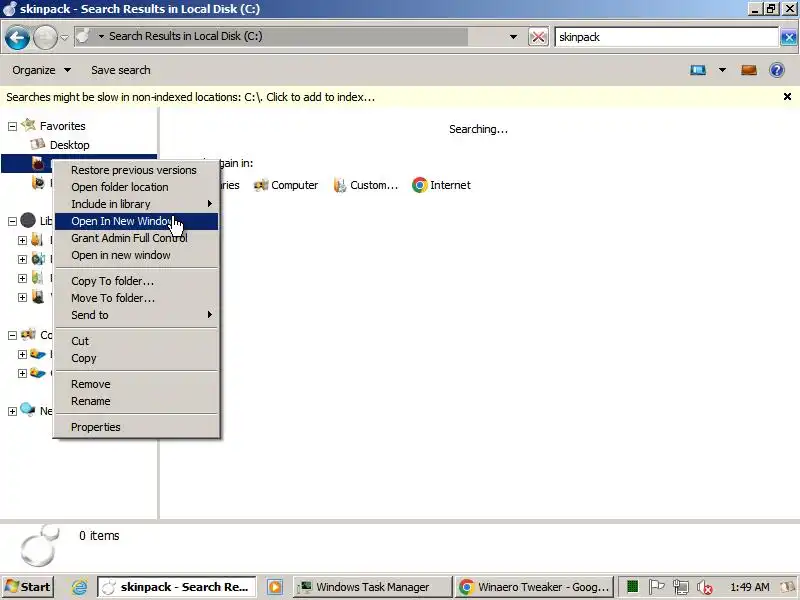Viewport: 800px width, 600px height.
Task: Choose Restore previous versions
Action: [x=134, y=170]
